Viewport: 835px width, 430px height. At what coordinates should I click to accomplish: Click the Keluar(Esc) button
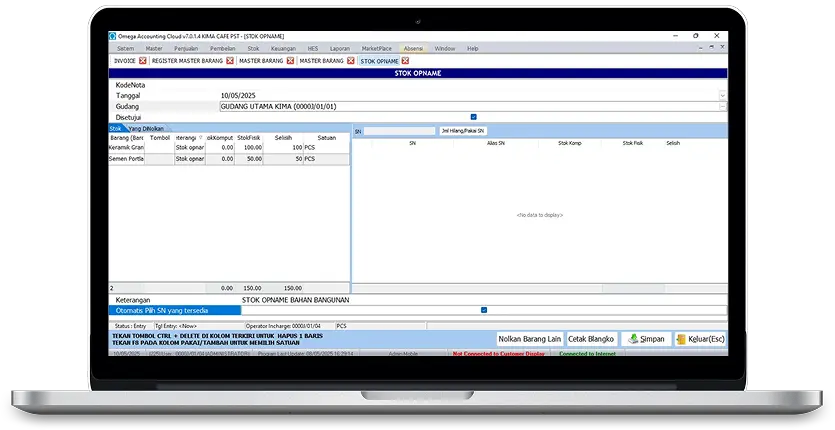coord(700,339)
